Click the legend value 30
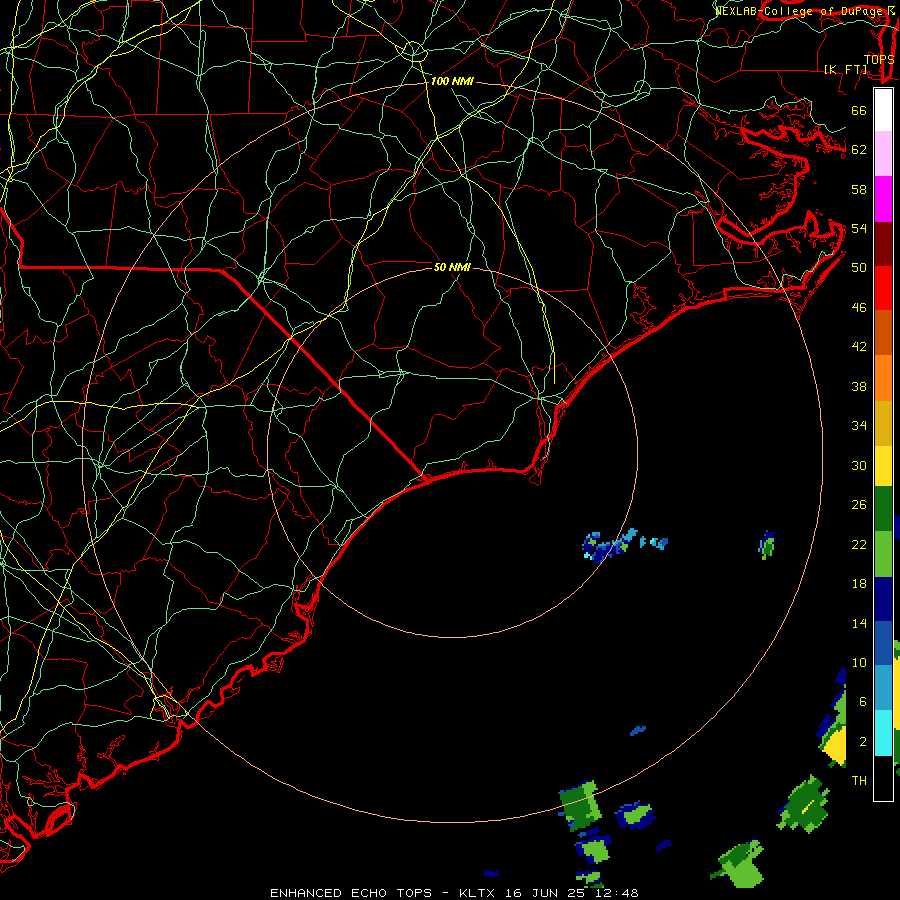Image resolution: width=900 pixels, height=900 pixels. [859, 465]
